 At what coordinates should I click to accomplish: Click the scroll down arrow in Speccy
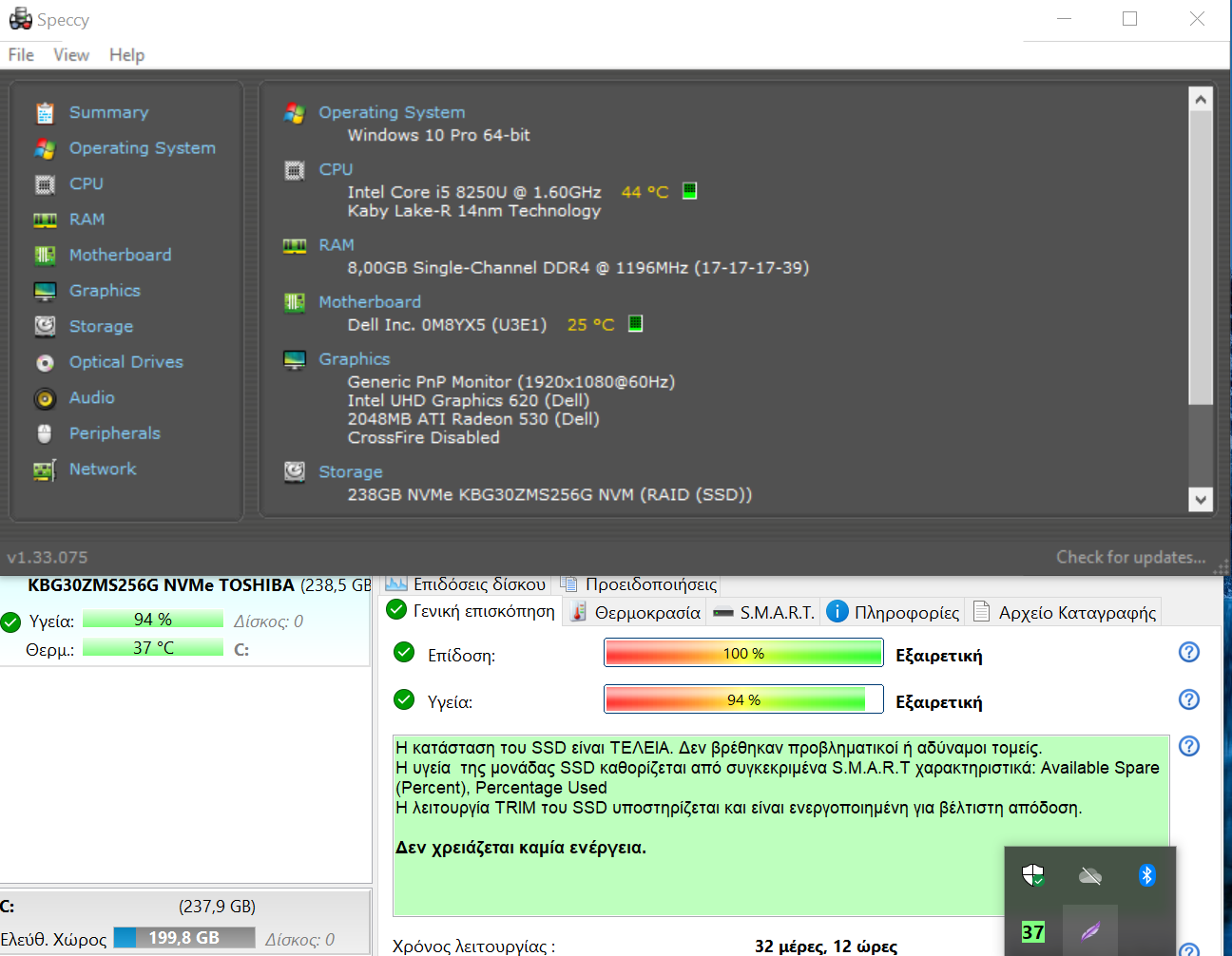[1201, 499]
